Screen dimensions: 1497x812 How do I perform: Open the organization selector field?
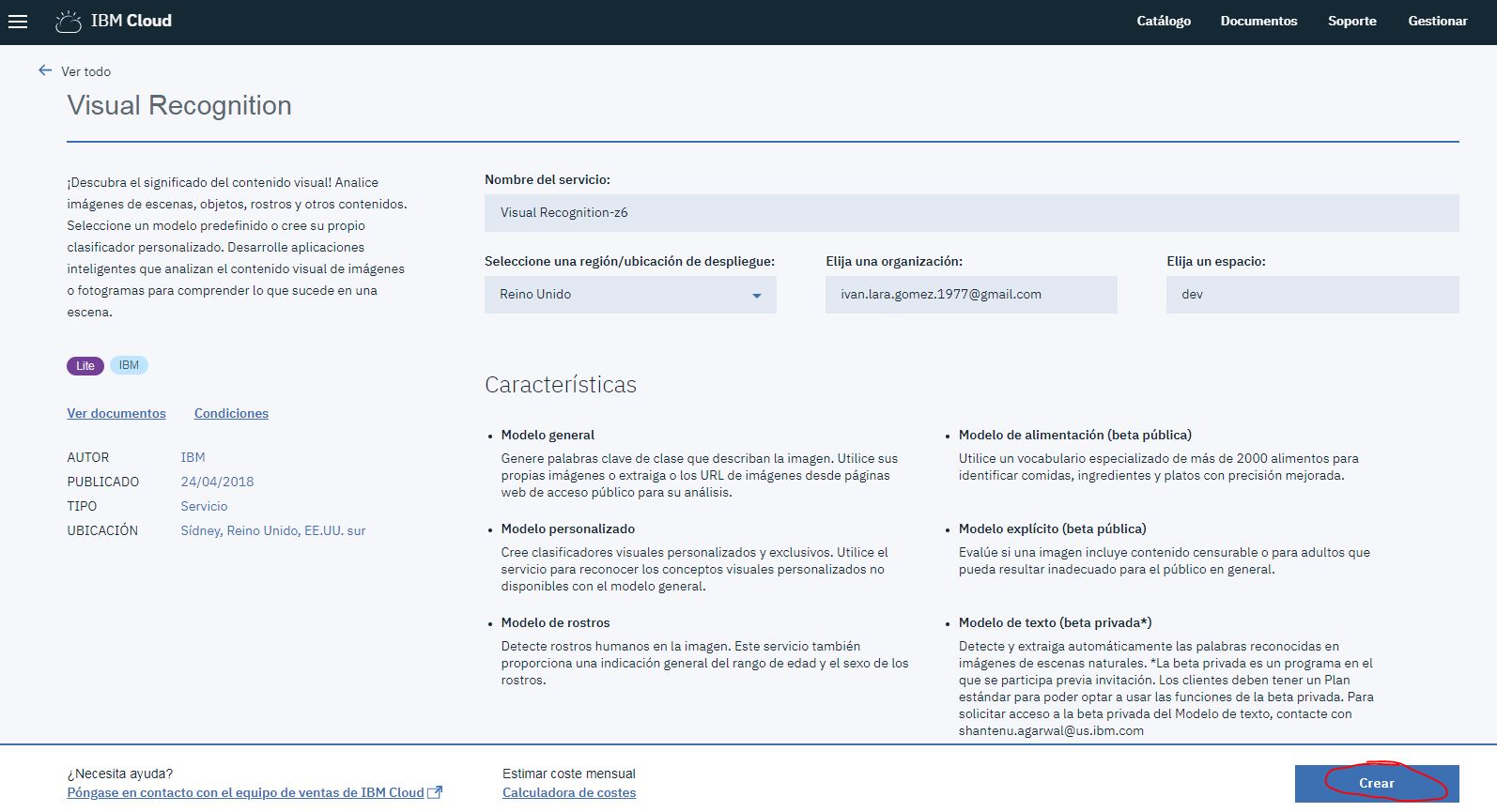(971, 295)
